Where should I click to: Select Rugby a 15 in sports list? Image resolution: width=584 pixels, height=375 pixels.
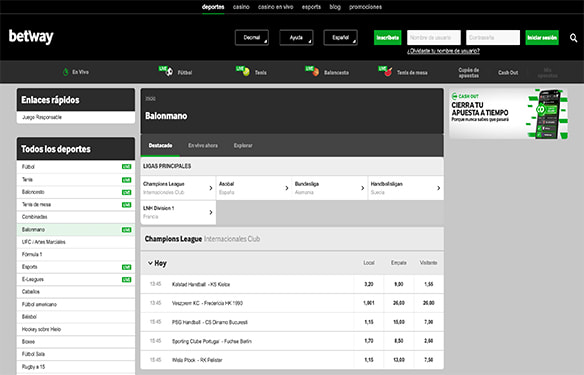tap(76, 367)
